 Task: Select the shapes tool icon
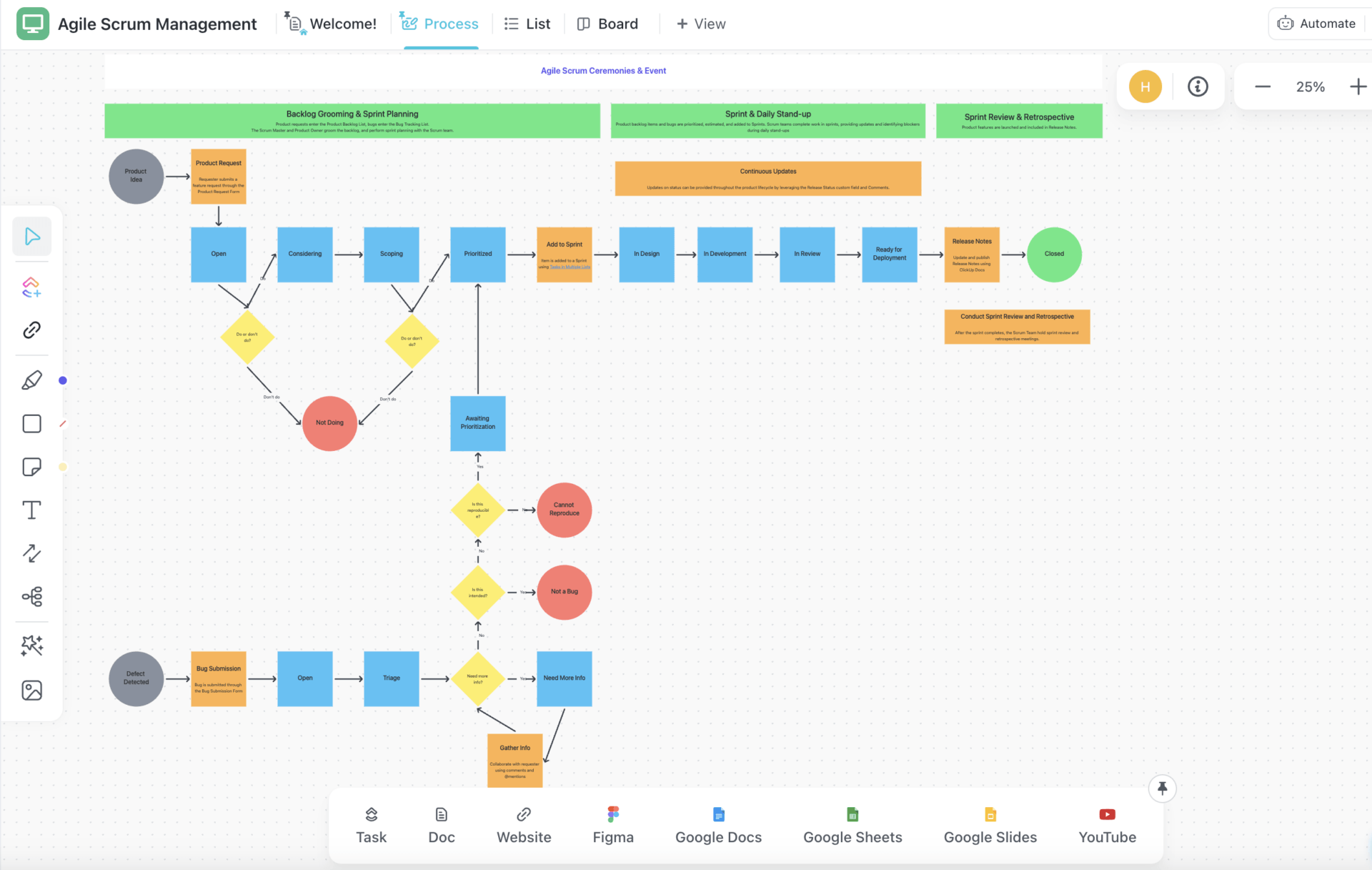33,420
